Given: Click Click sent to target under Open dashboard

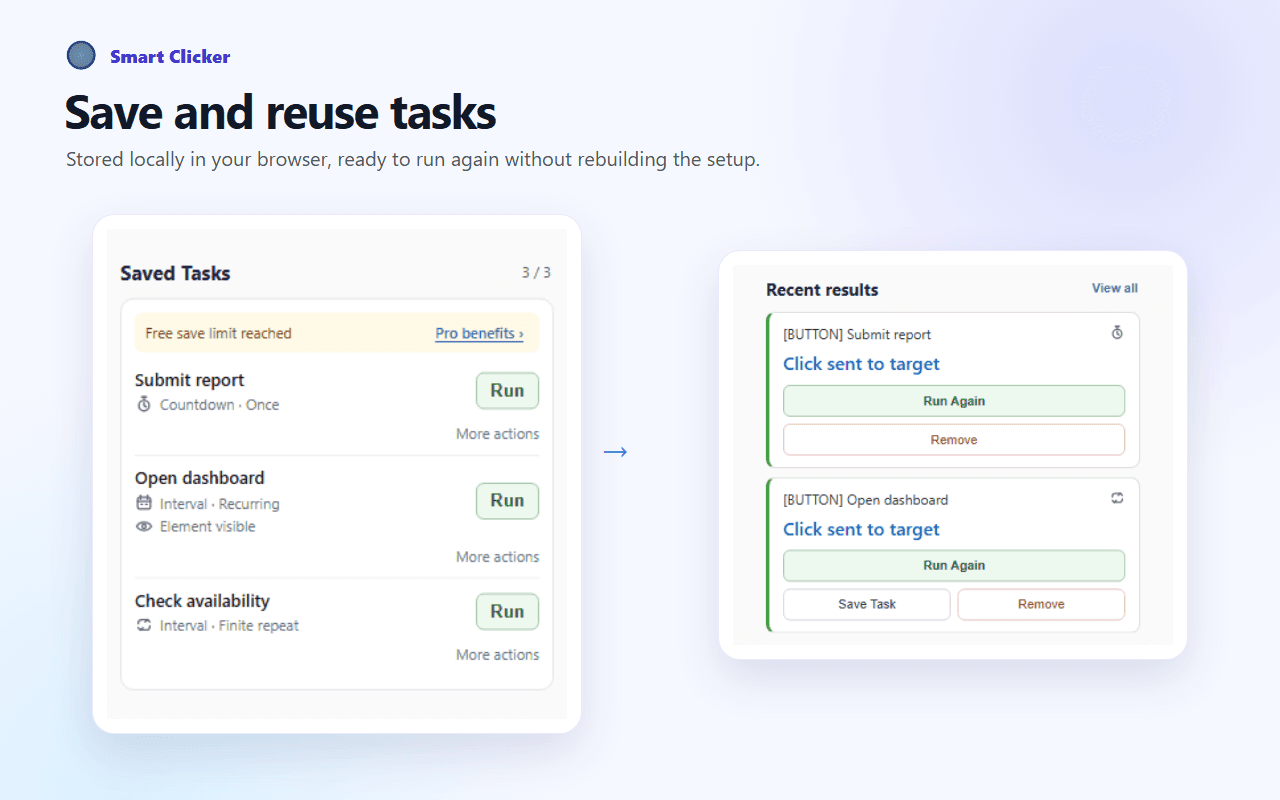Looking at the screenshot, I should (861, 530).
